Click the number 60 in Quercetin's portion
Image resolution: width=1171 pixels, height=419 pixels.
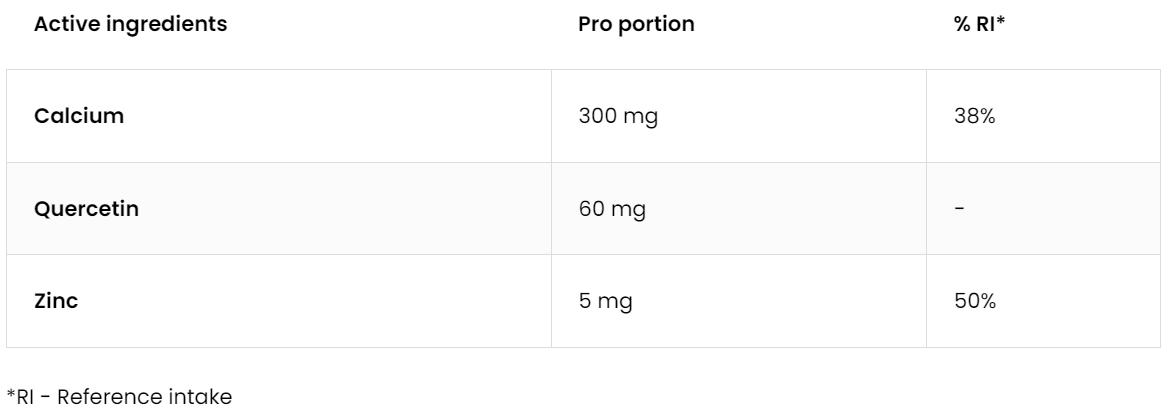pyautogui.click(x=591, y=208)
